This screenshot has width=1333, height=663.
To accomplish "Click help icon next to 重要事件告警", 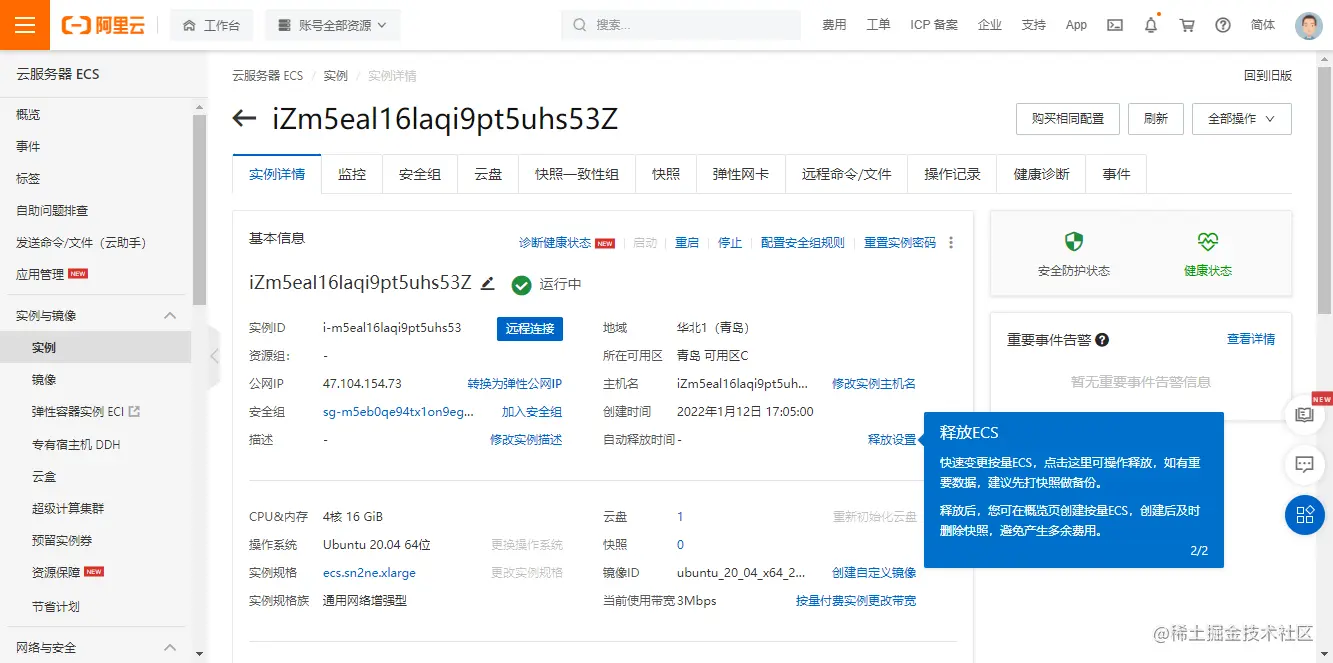I will 1102,340.
